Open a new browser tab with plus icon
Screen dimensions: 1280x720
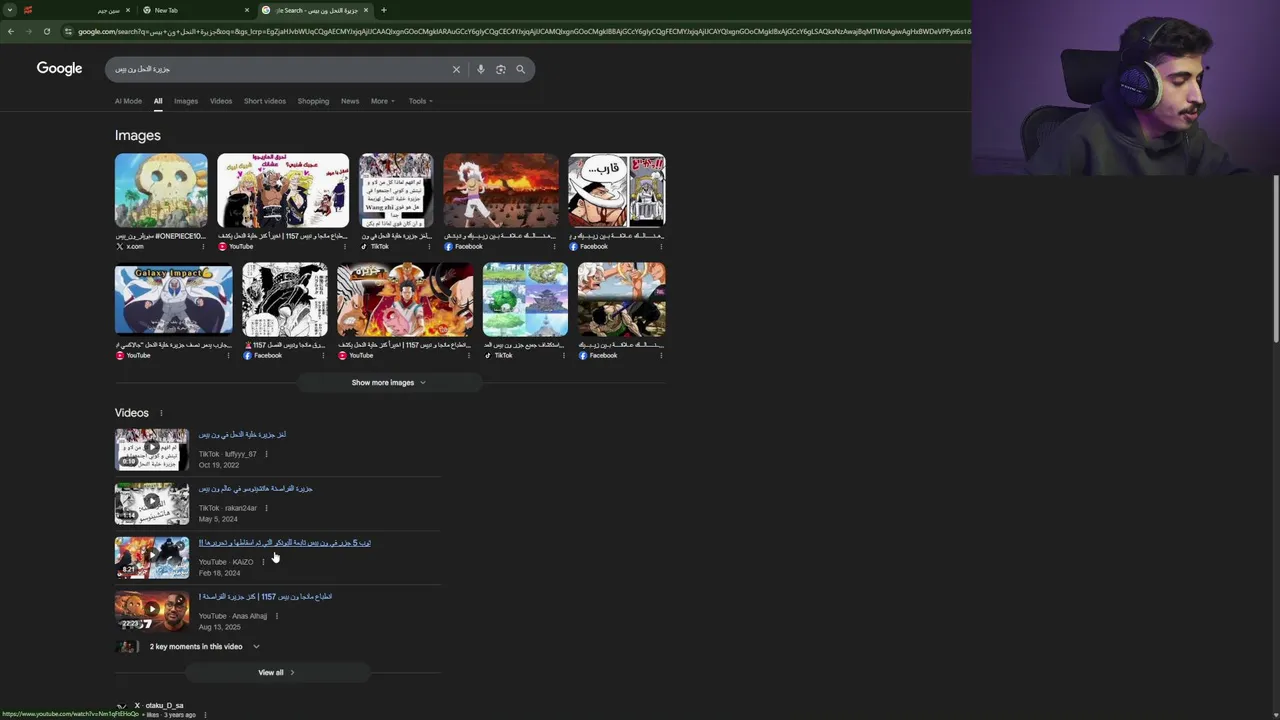tap(383, 10)
